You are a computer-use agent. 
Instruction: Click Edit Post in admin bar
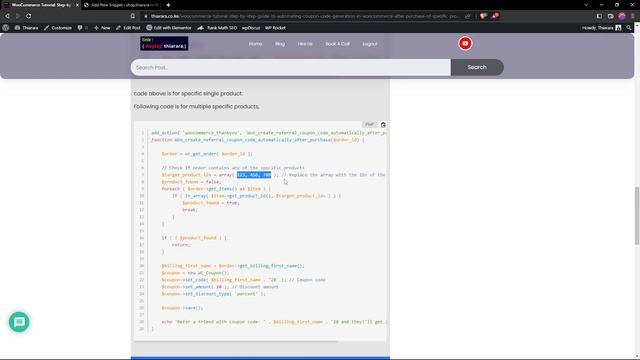128,28
